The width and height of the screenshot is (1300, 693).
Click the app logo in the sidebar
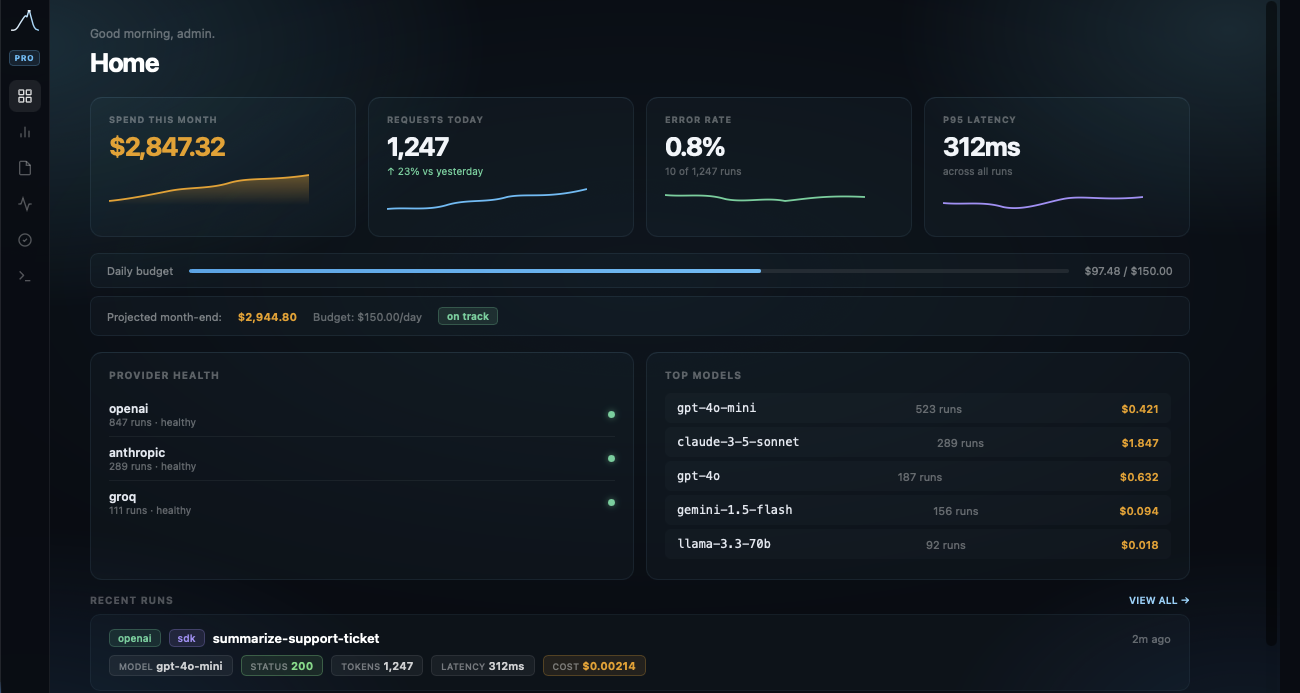[x=24, y=21]
